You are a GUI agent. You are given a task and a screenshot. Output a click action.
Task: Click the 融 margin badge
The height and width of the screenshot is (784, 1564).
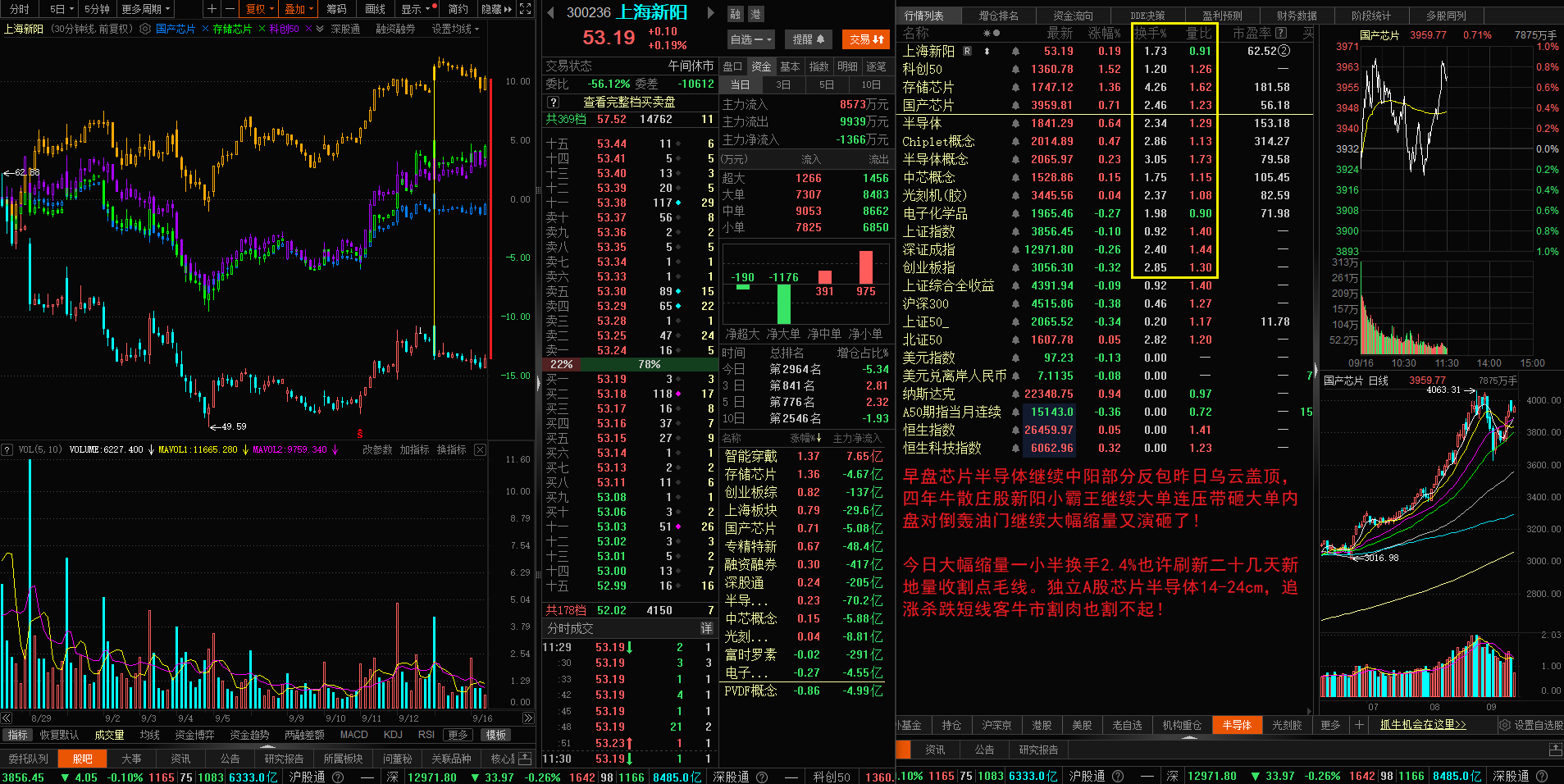pos(735,14)
